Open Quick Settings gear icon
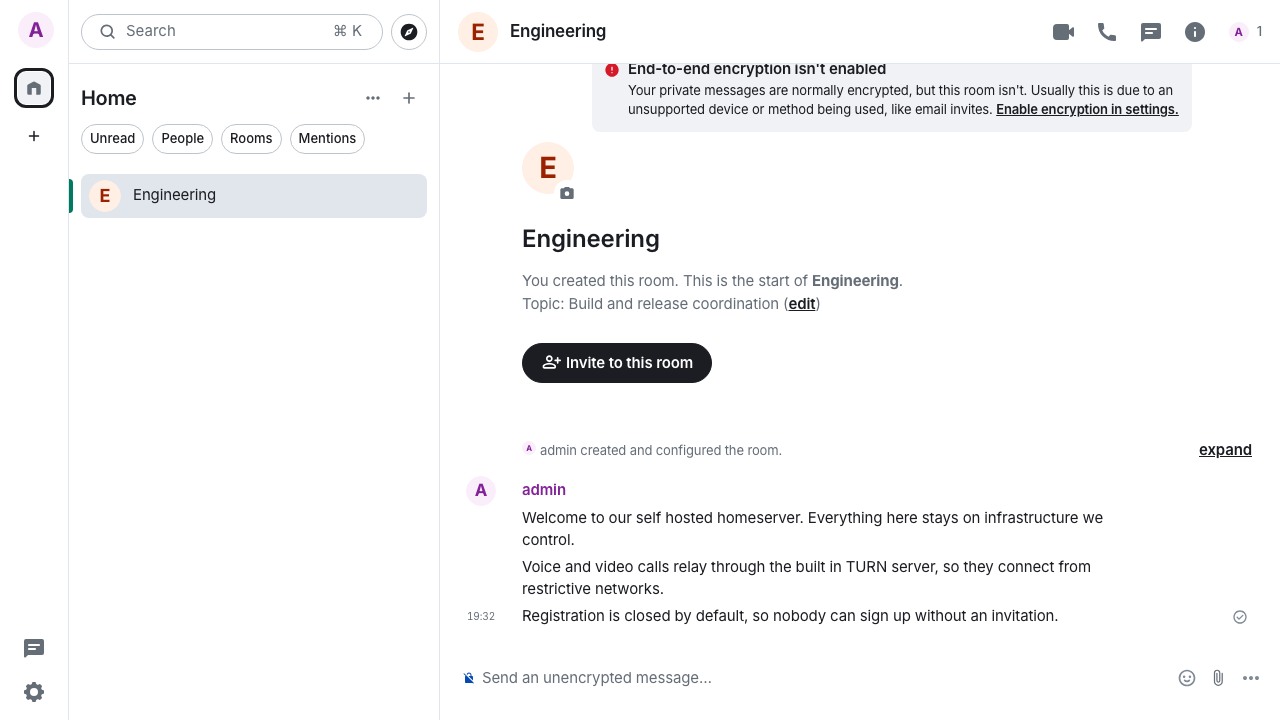 pos(34,692)
